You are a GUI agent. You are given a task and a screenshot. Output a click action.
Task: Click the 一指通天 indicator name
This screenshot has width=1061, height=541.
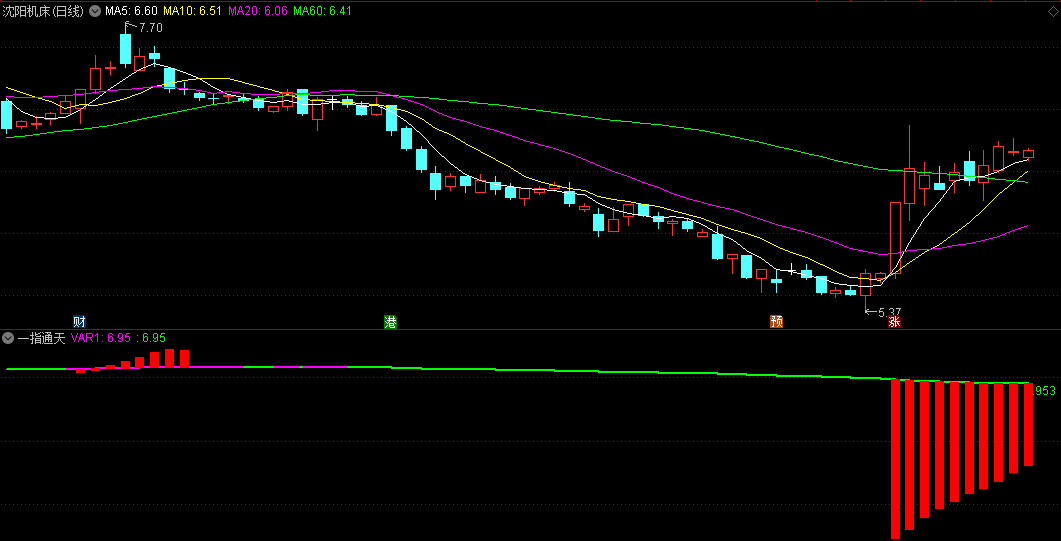[41, 338]
